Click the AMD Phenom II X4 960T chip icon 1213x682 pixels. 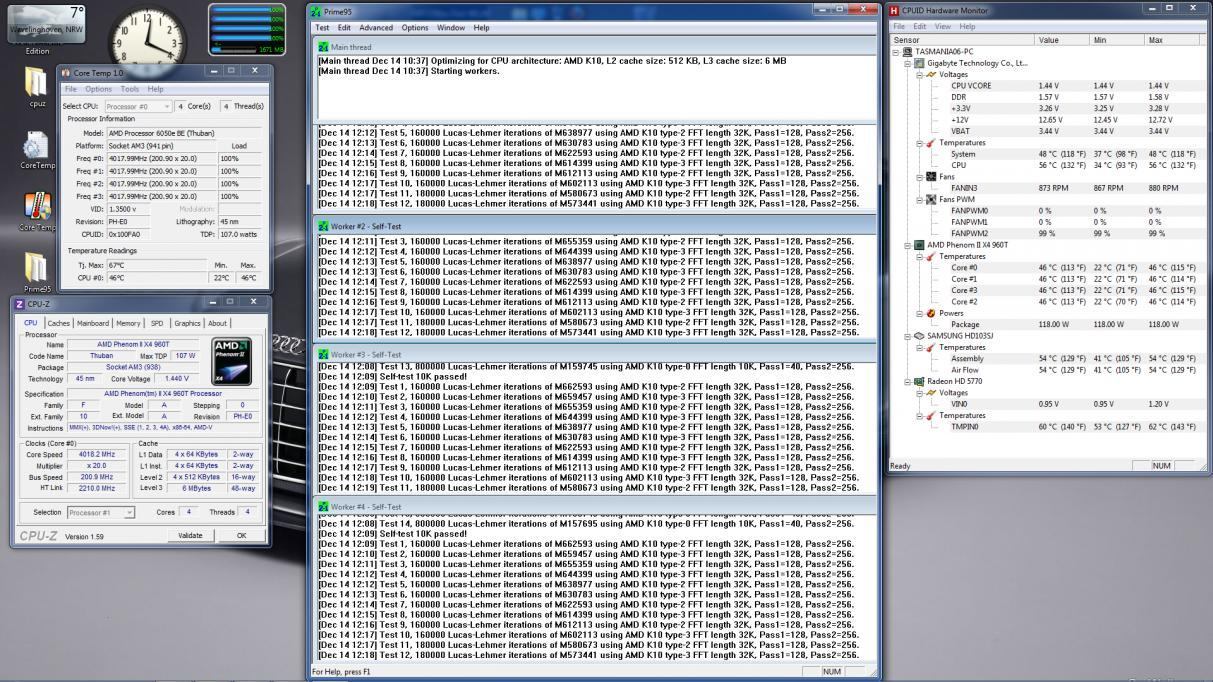[x=919, y=245]
